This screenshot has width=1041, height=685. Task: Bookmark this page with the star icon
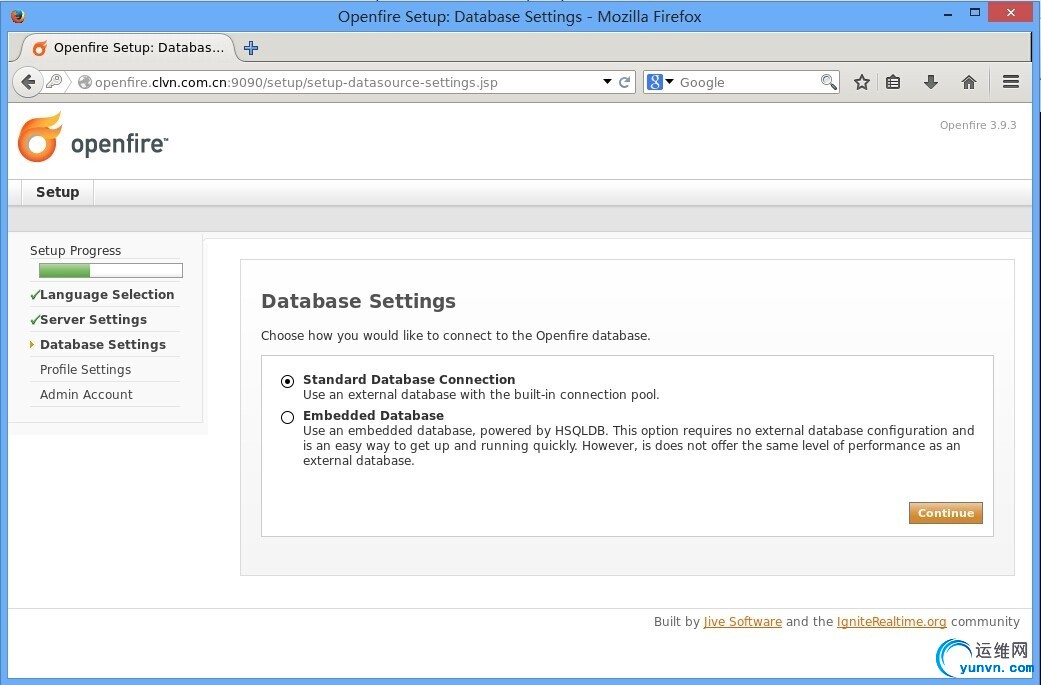pyautogui.click(x=862, y=82)
